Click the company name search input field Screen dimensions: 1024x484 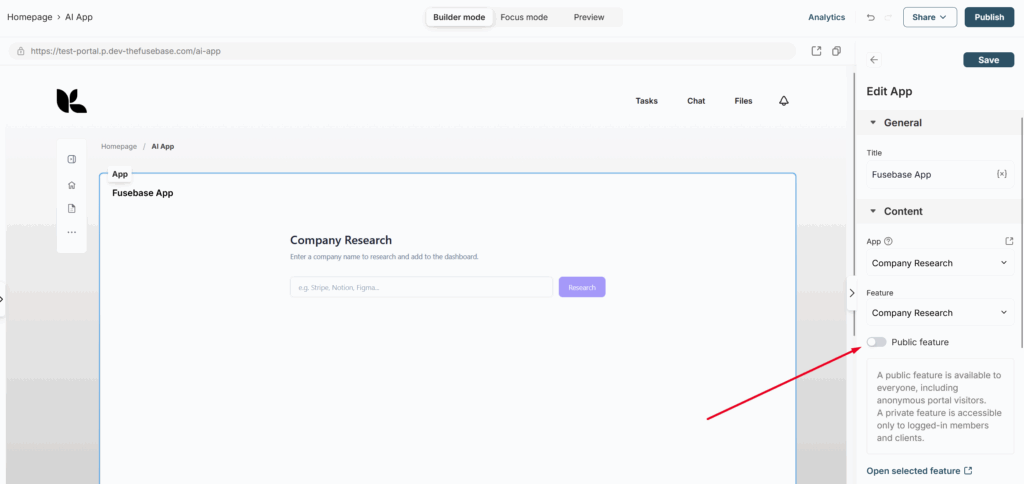(421, 287)
